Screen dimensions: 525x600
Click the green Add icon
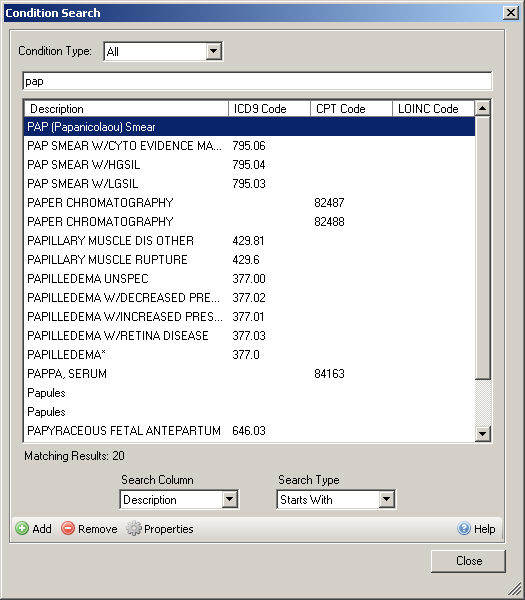(22, 528)
